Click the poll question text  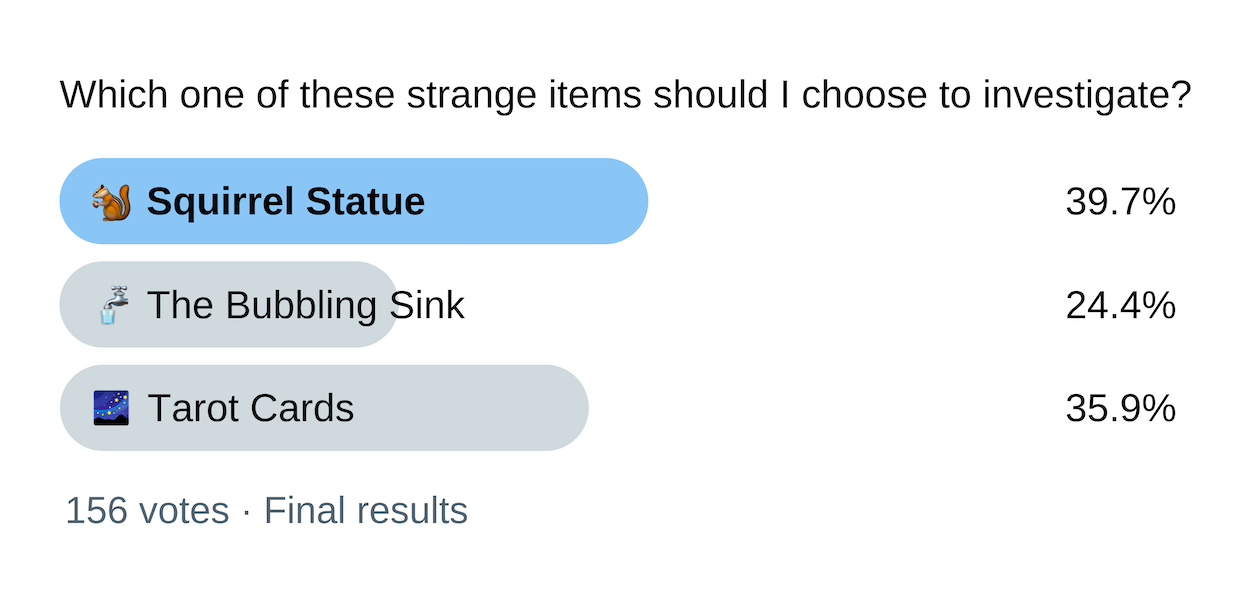625,96
